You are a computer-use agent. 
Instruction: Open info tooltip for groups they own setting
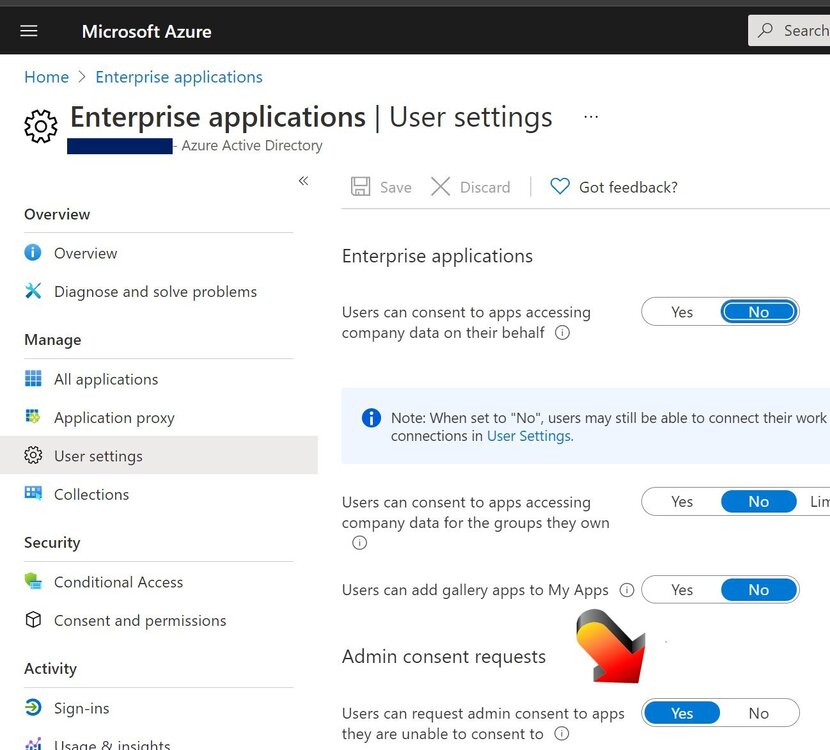(359, 543)
